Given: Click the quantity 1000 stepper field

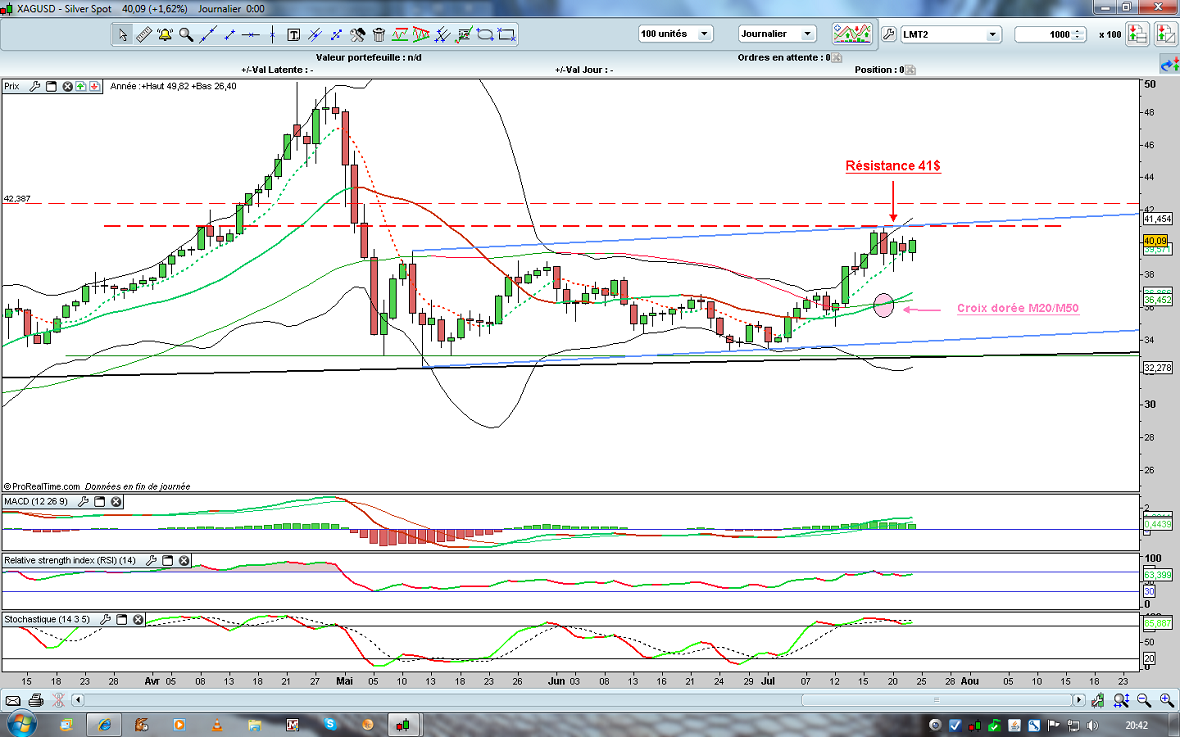Looking at the screenshot, I should 1050,35.
